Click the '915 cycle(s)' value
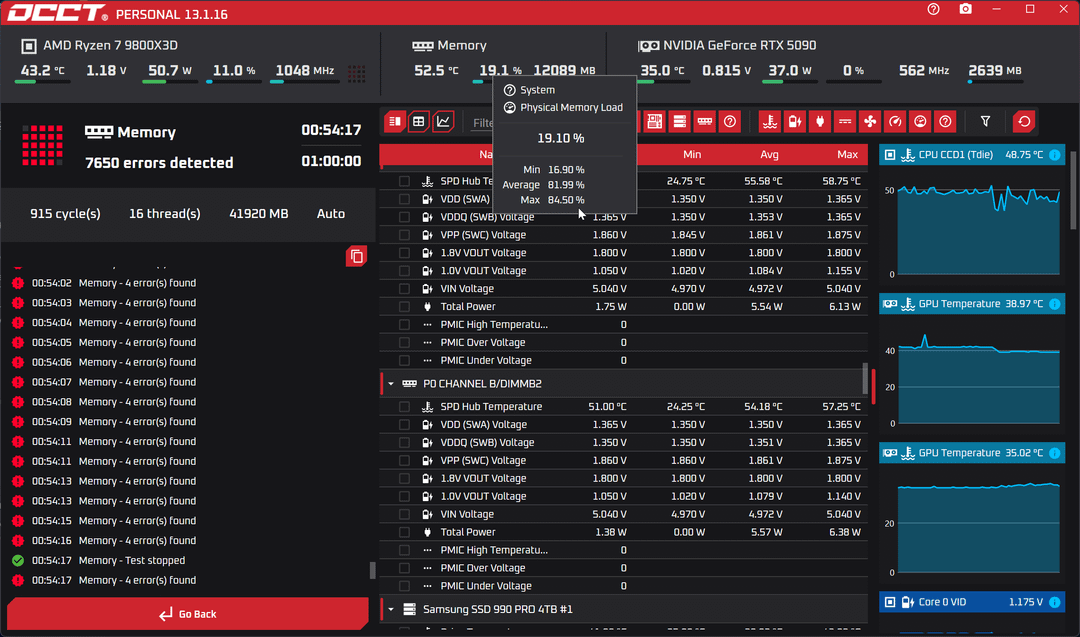This screenshot has height=637, width=1080. (x=65, y=214)
